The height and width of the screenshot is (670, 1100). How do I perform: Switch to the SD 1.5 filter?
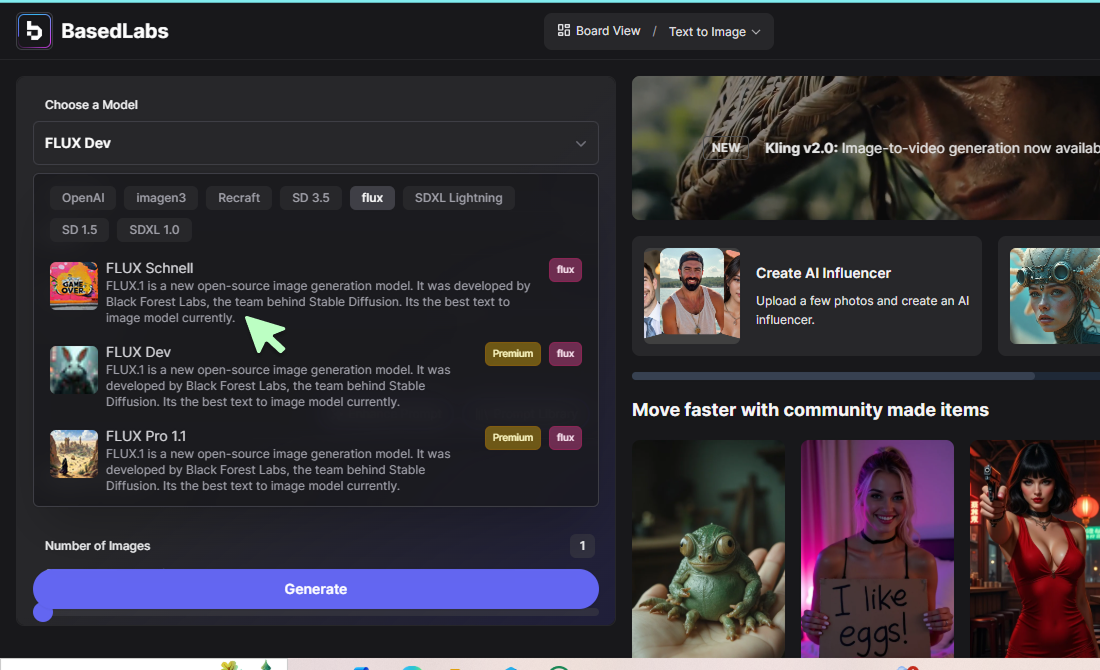tap(79, 229)
